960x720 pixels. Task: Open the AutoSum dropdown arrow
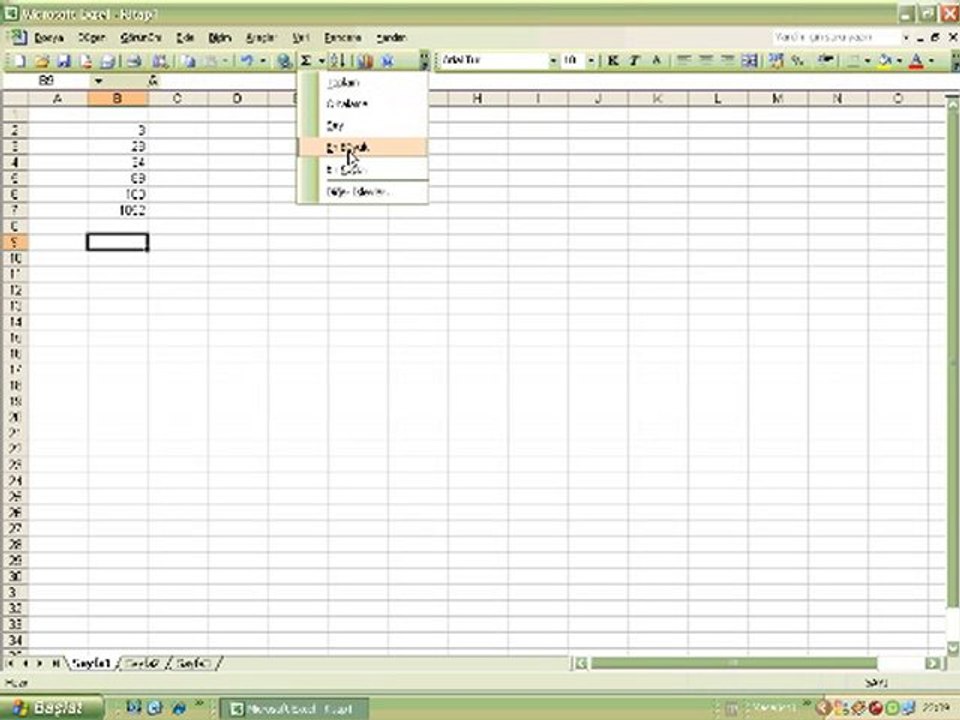[x=321, y=61]
